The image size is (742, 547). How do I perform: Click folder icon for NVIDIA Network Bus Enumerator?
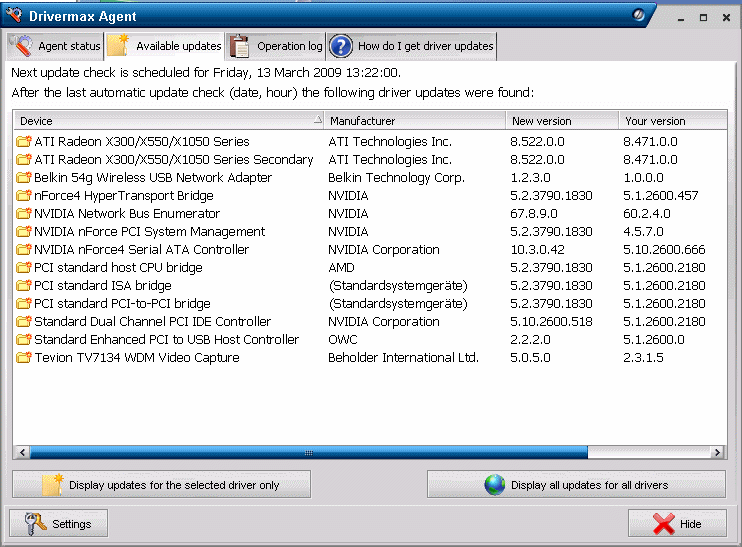(23, 213)
